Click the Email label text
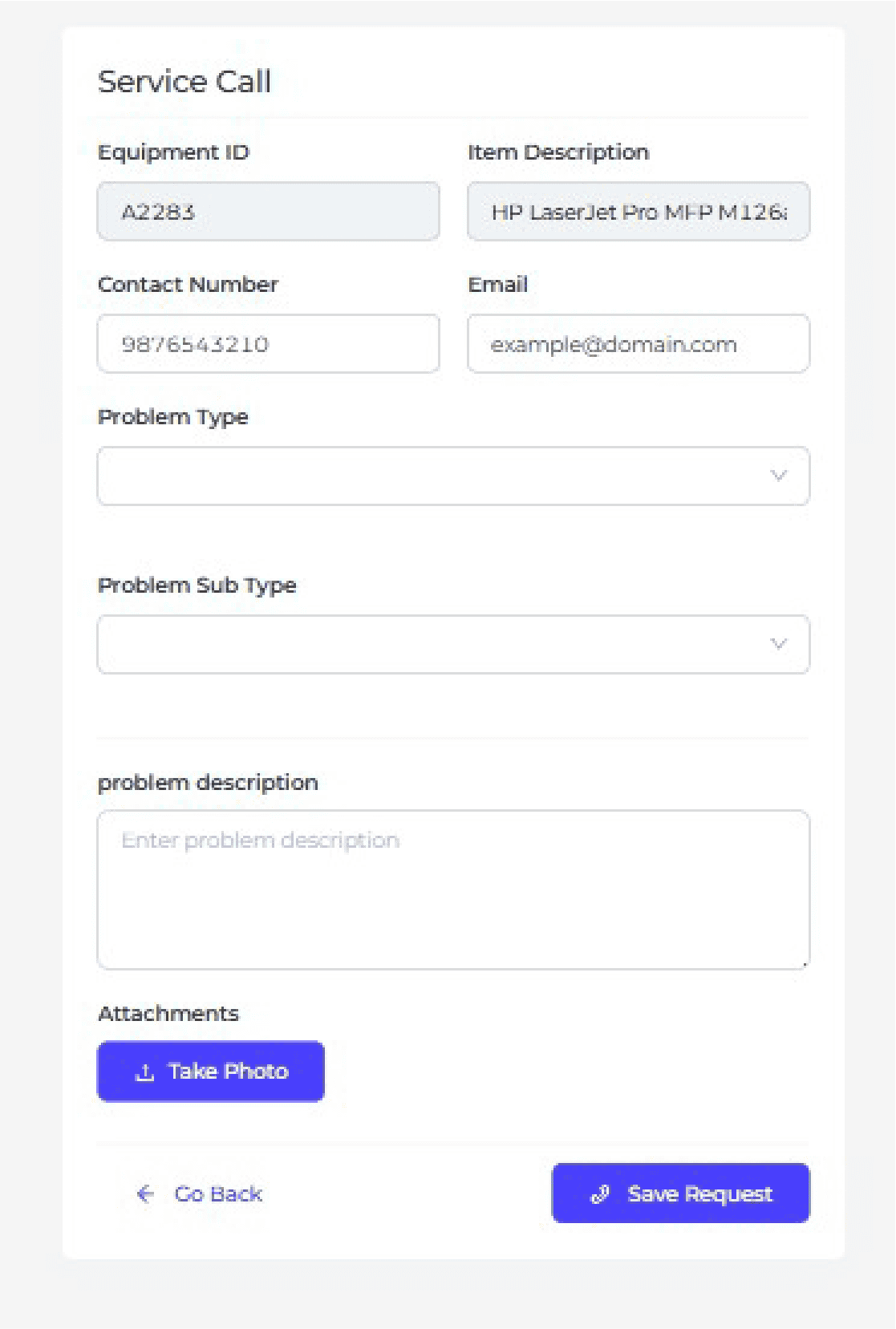 pyautogui.click(x=497, y=285)
